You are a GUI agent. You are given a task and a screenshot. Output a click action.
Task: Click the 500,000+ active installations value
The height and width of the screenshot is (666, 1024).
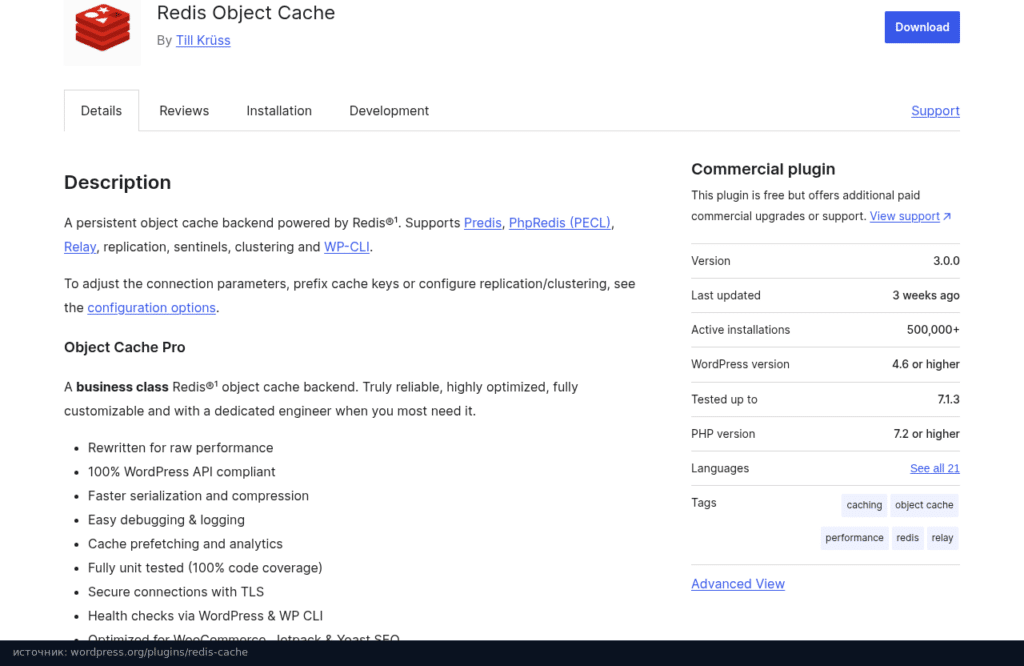pos(933,330)
